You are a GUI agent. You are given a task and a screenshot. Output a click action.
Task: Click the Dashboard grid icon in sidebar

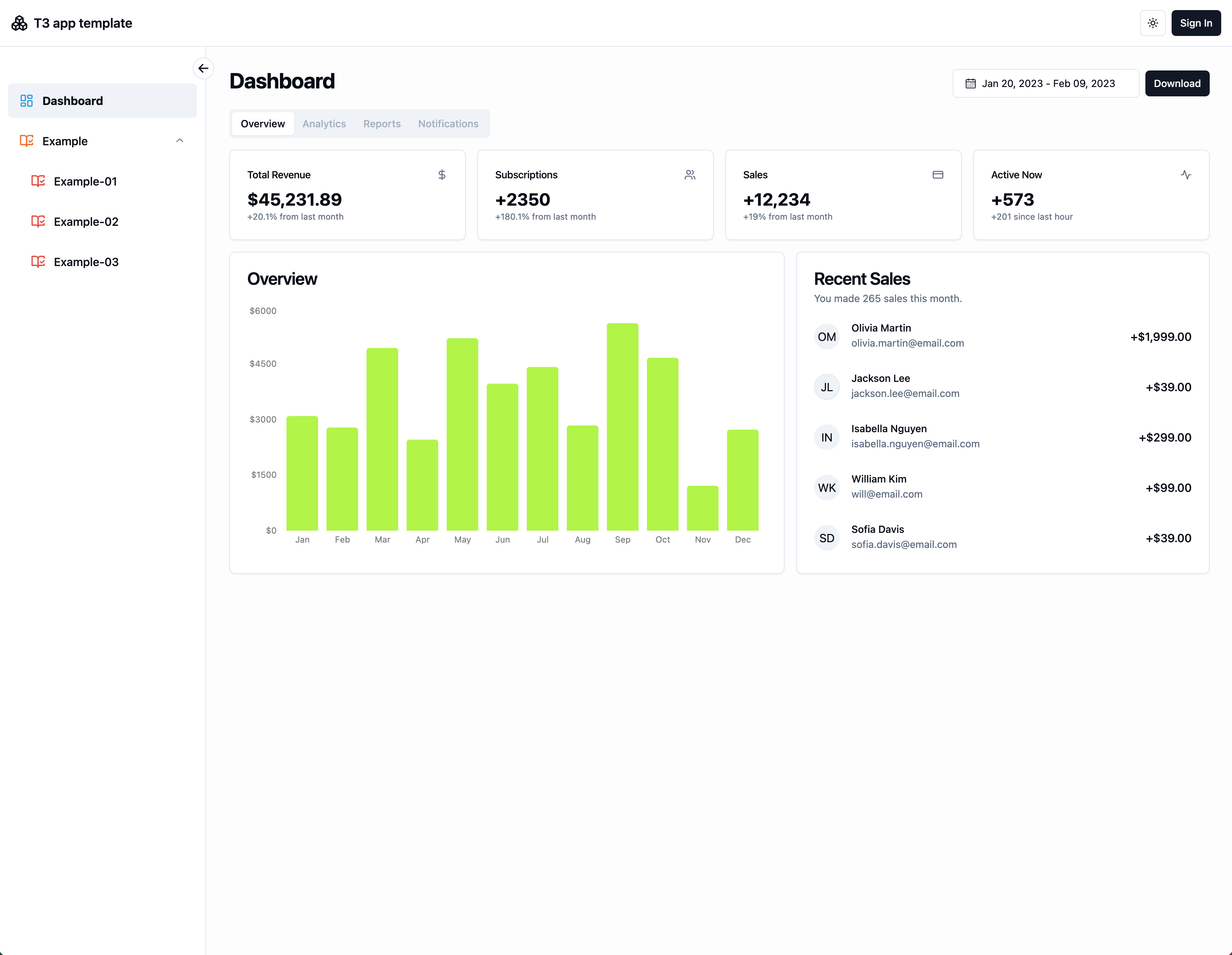[27, 101]
